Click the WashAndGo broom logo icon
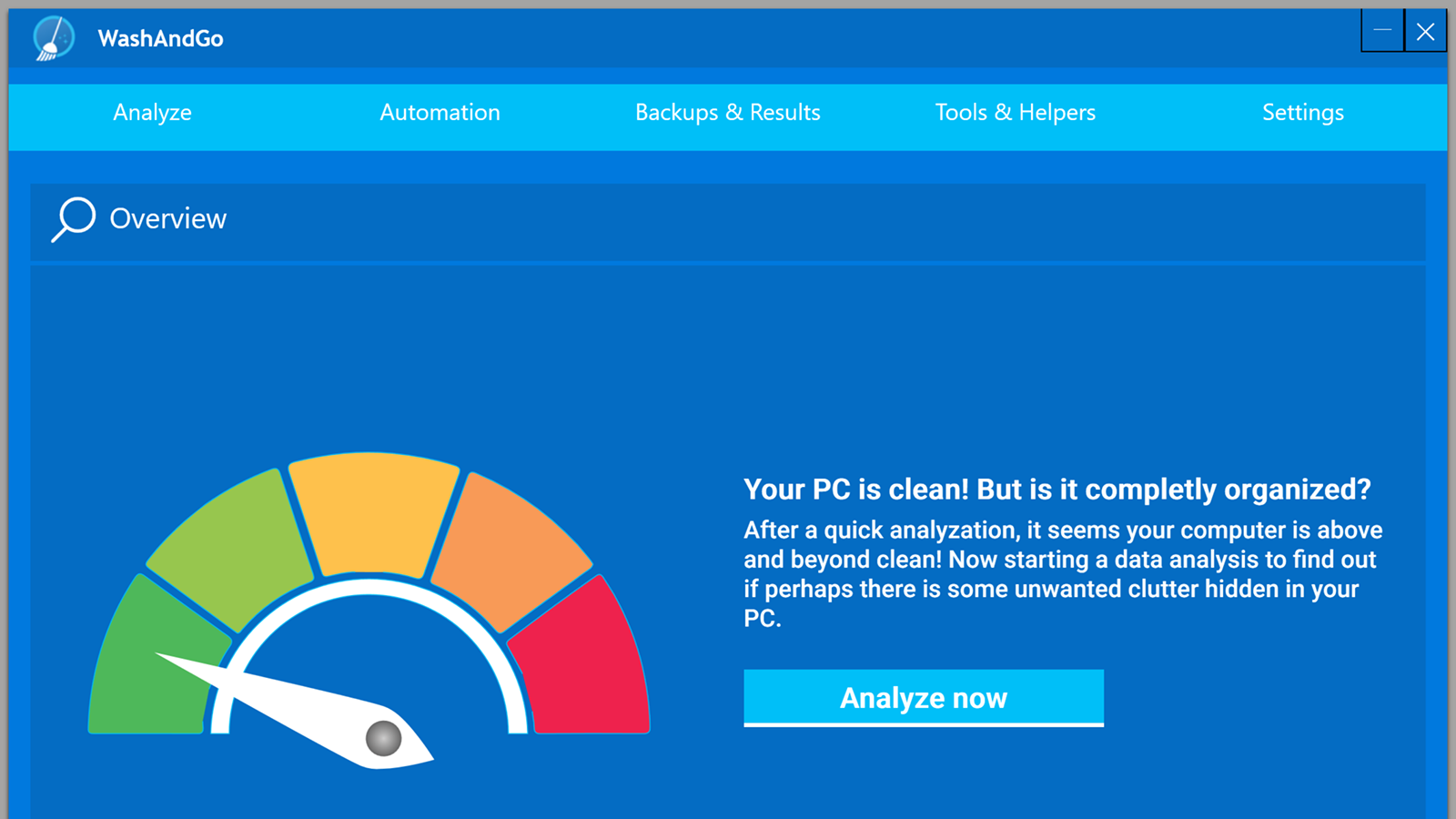The height and width of the screenshot is (819, 1456). (x=52, y=39)
